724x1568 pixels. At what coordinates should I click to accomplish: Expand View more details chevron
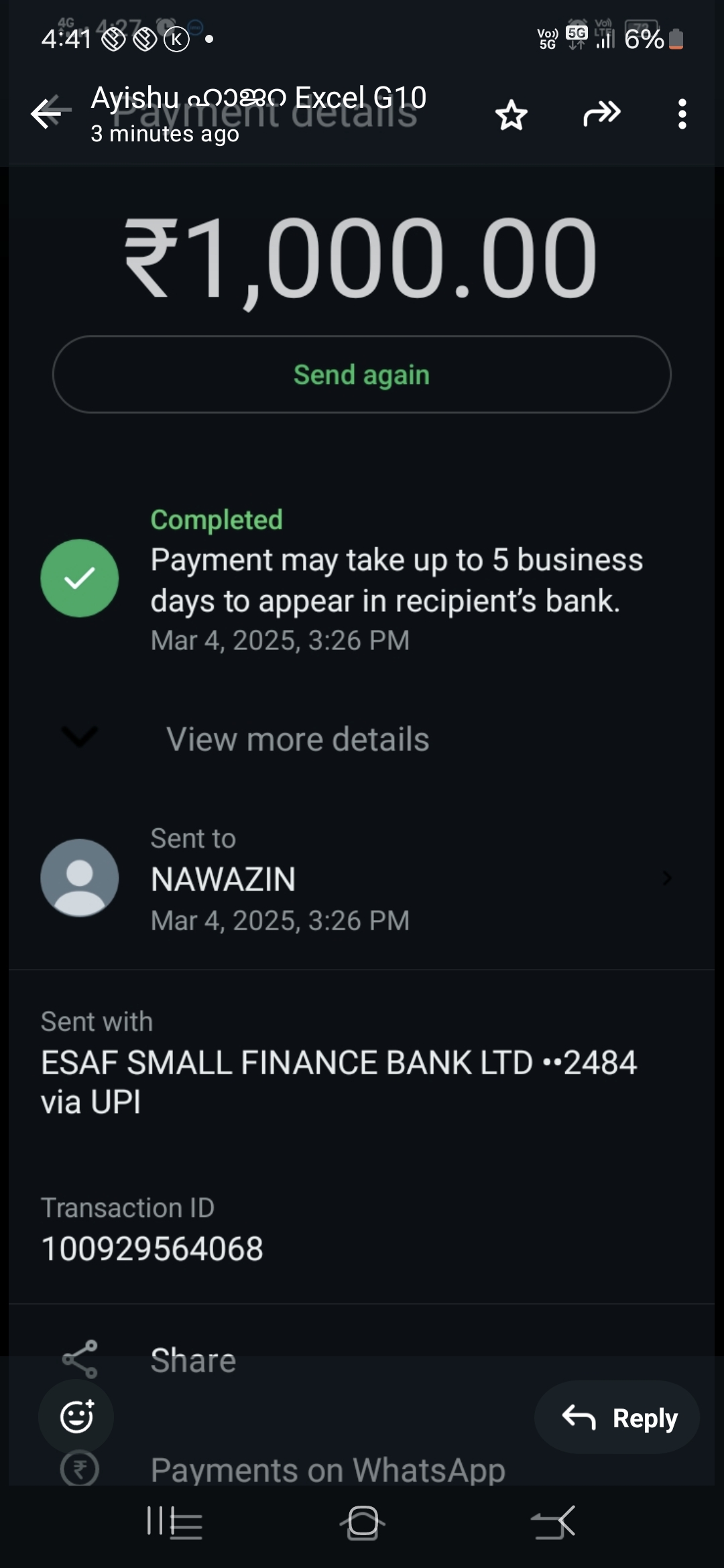(x=80, y=737)
